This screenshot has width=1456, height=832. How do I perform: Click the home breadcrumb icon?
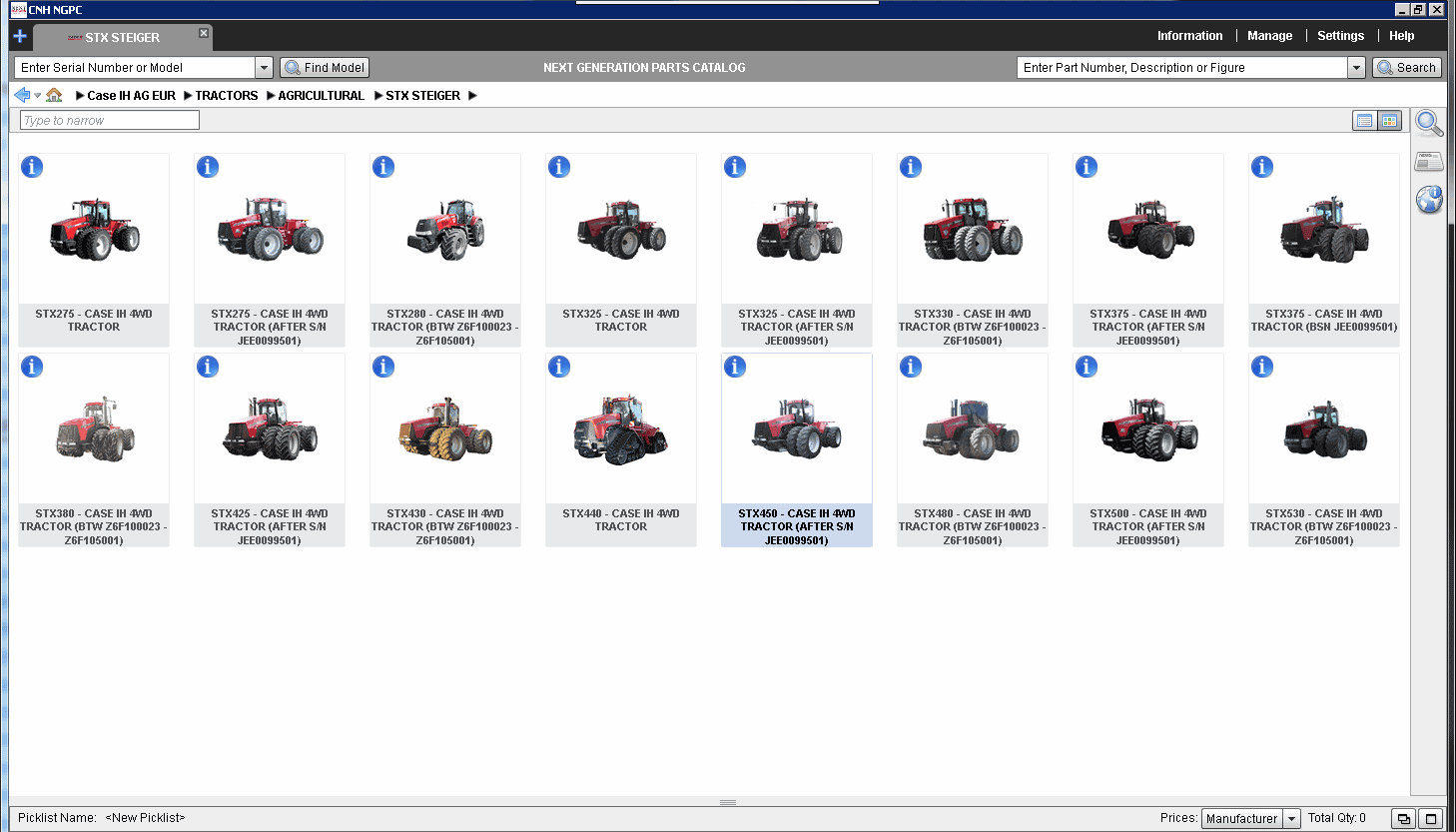point(54,95)
